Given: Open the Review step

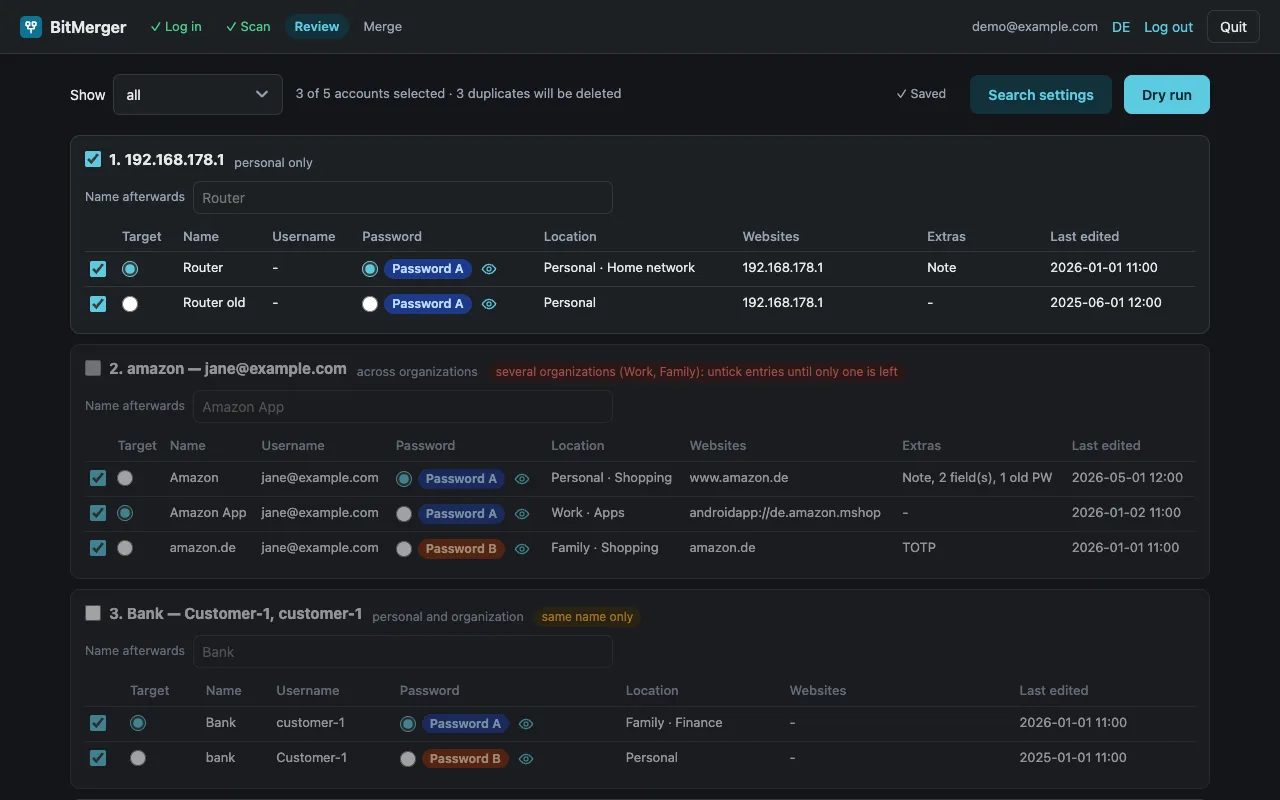Looking at the screenshot, I should [x=317, y=27].
